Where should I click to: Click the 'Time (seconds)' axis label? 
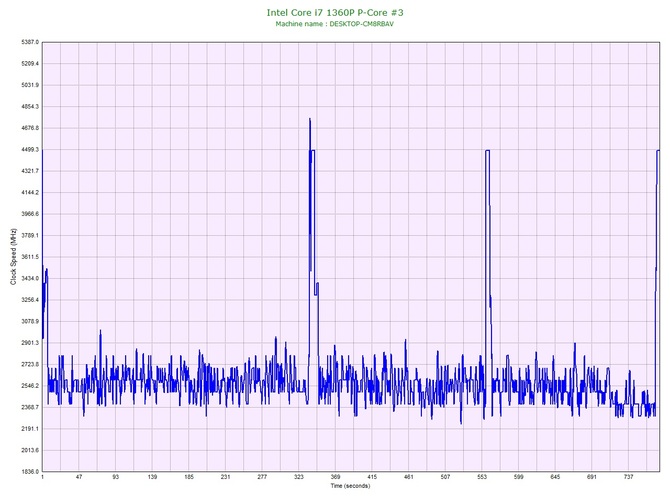click(350, 486)
